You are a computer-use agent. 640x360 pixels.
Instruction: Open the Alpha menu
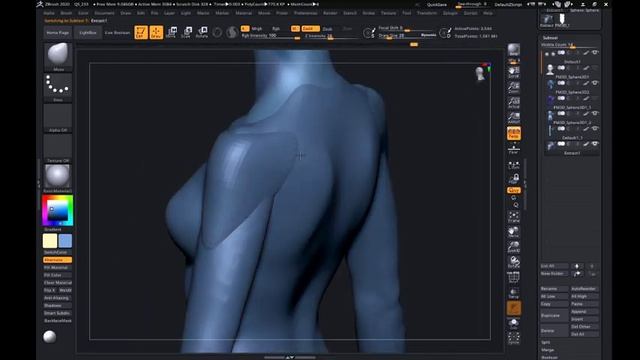[49, 13]
